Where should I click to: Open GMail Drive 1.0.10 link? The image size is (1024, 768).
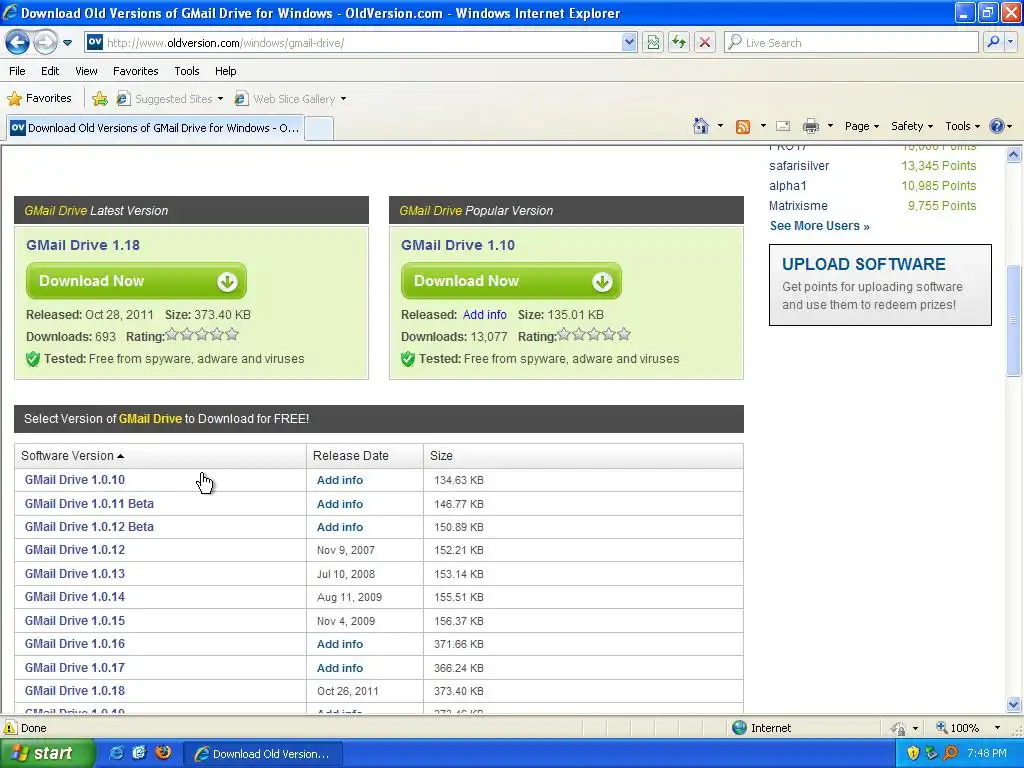(x=74, y=480)
